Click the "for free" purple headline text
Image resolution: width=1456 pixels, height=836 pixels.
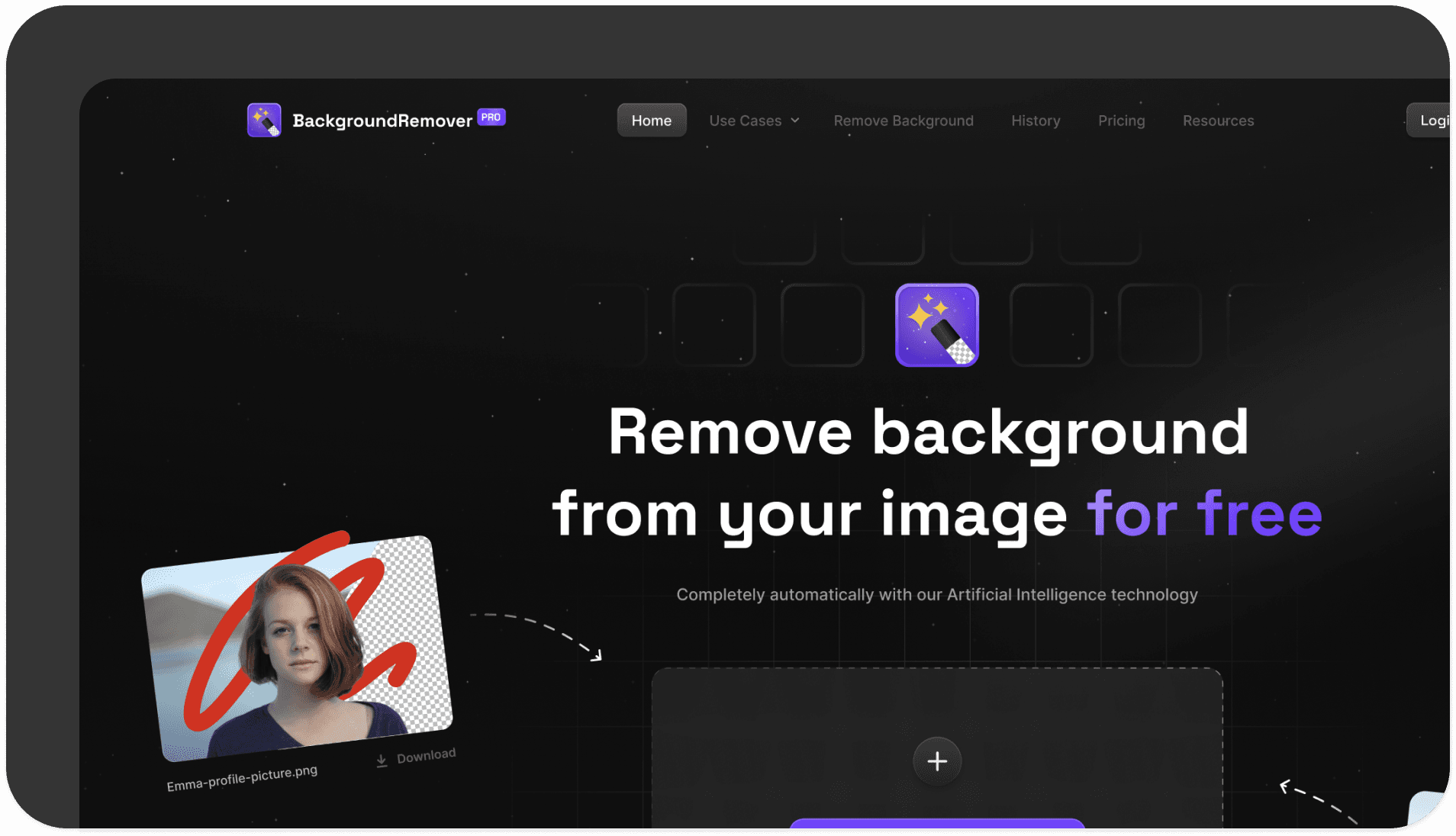point(1204,514)
